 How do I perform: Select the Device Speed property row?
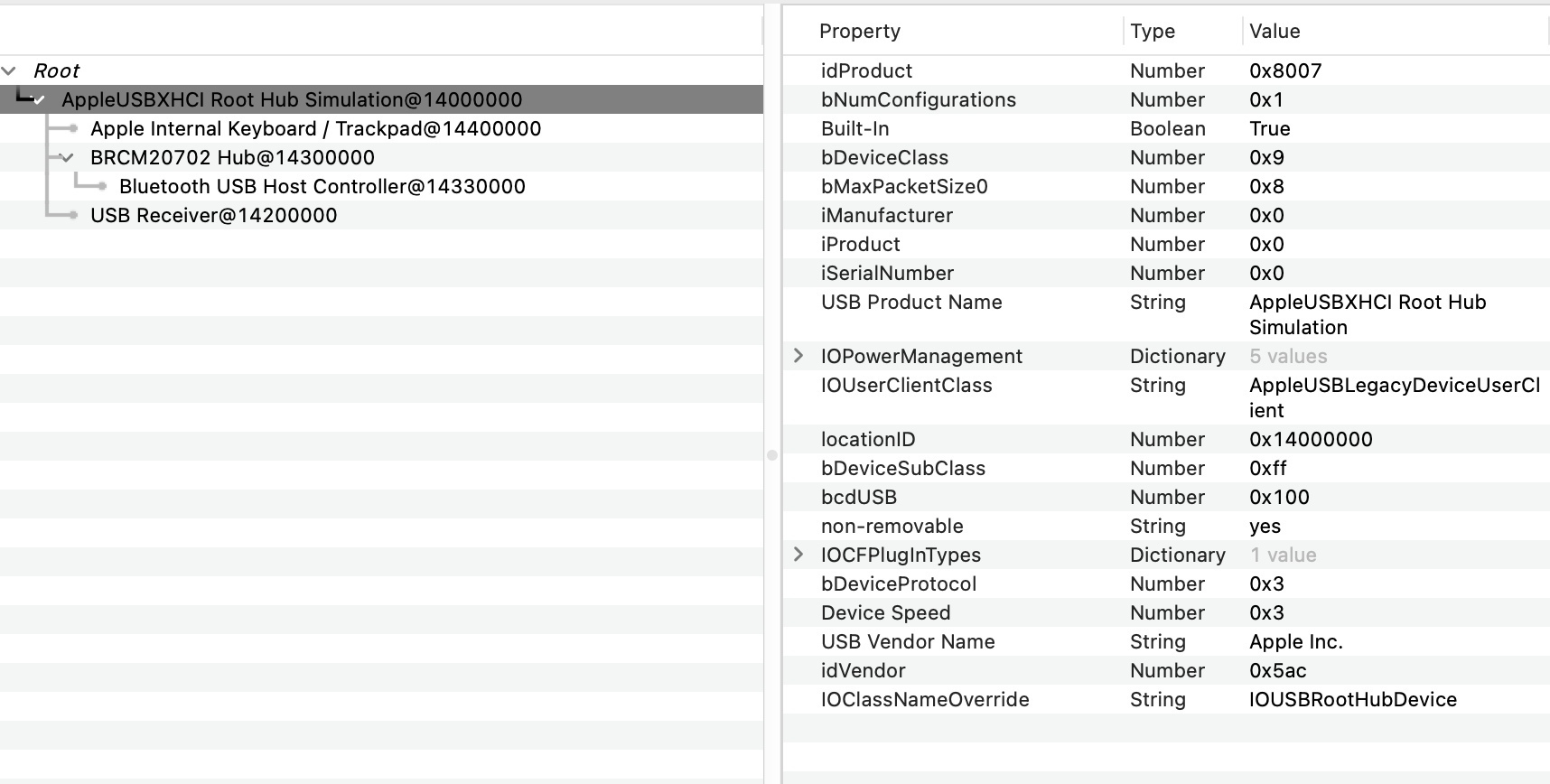click(885, 613)
